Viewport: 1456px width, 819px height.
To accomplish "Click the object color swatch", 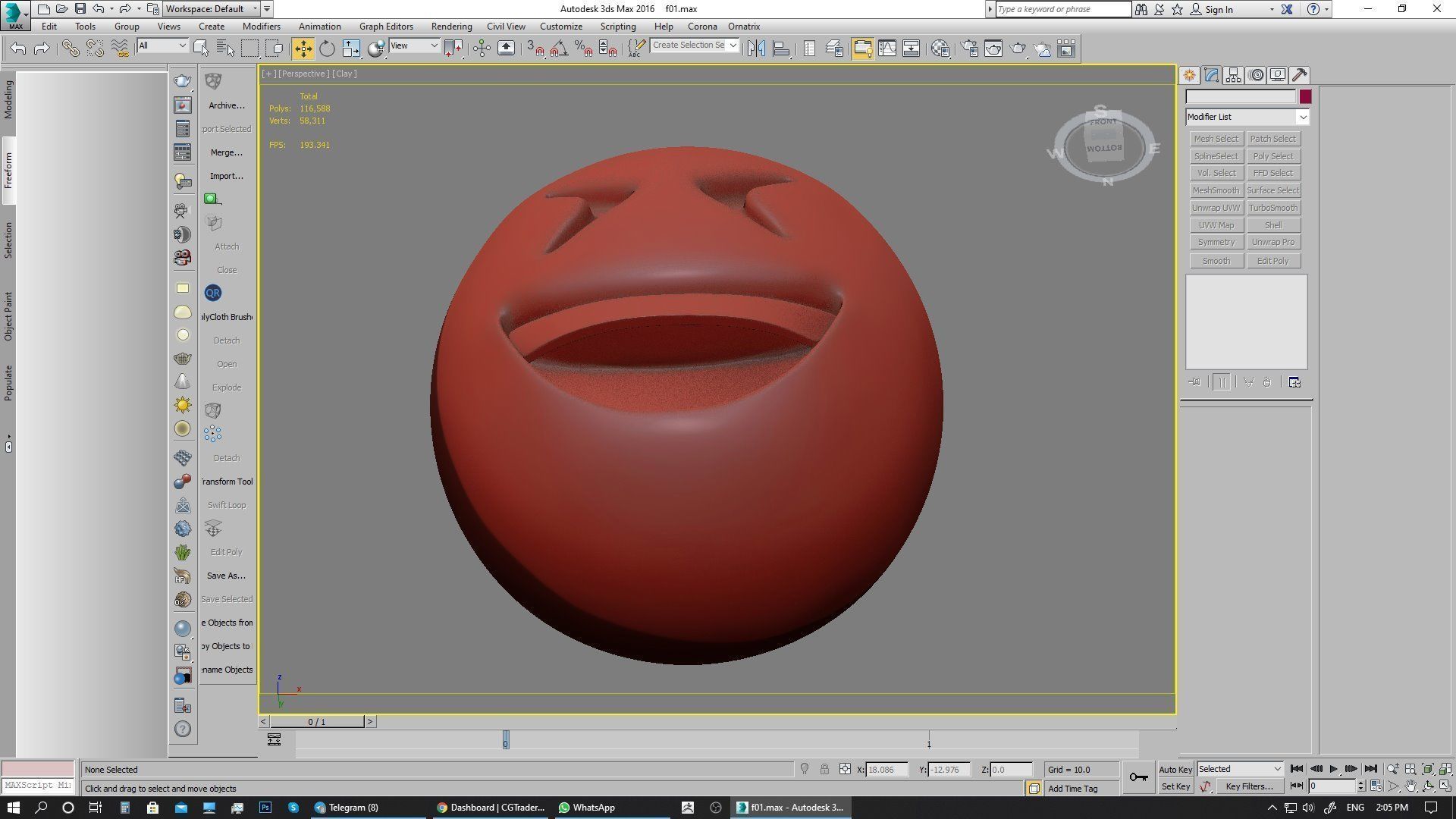I will 1305,96.
